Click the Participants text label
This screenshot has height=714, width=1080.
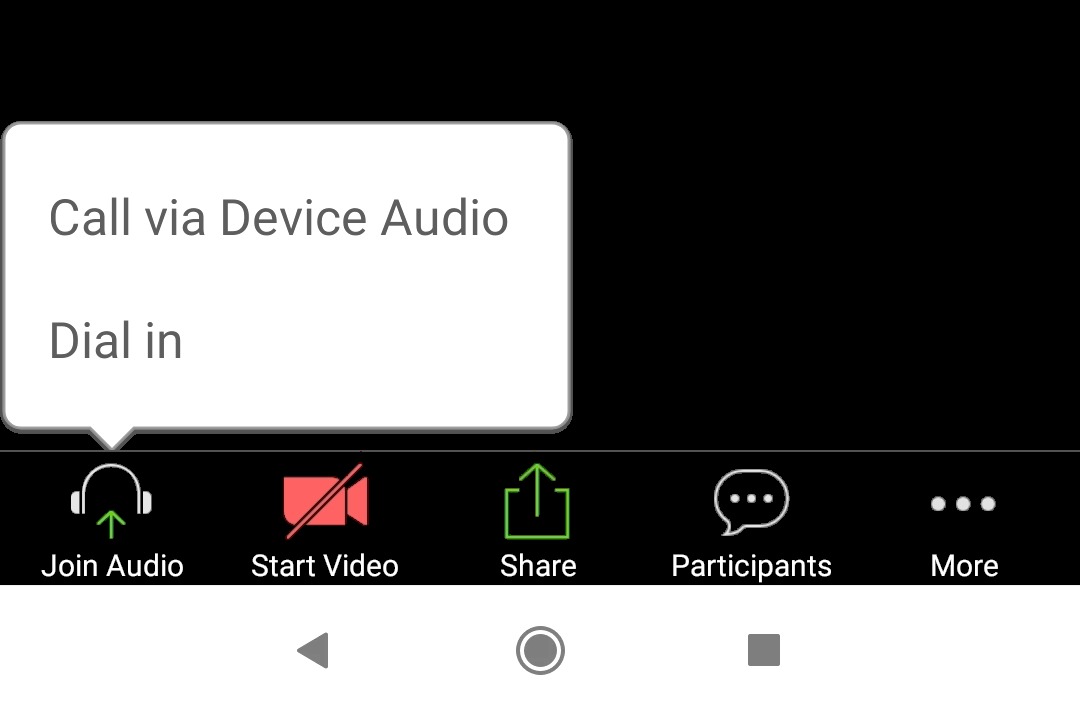[x=751, y=567]
